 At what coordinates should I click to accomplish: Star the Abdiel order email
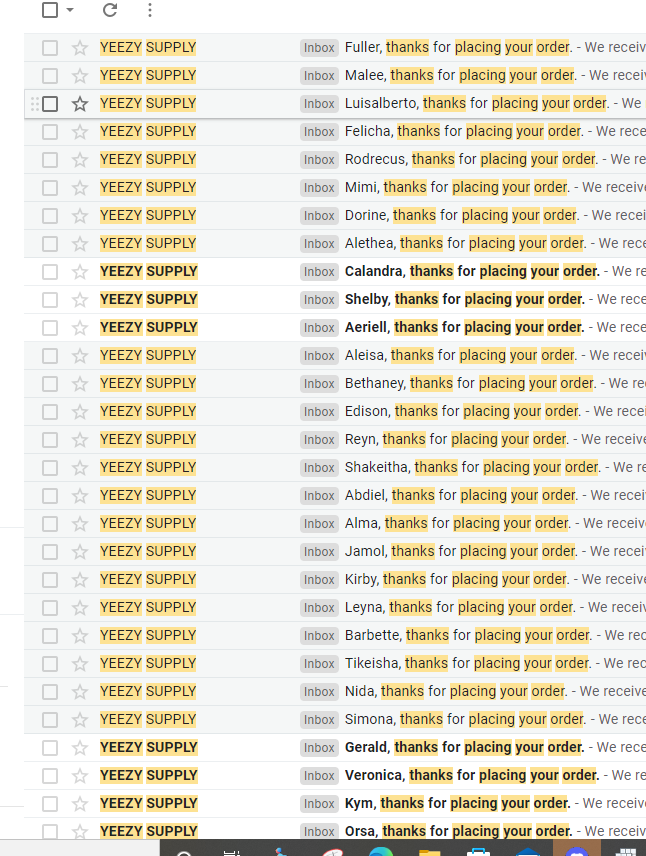80,496
